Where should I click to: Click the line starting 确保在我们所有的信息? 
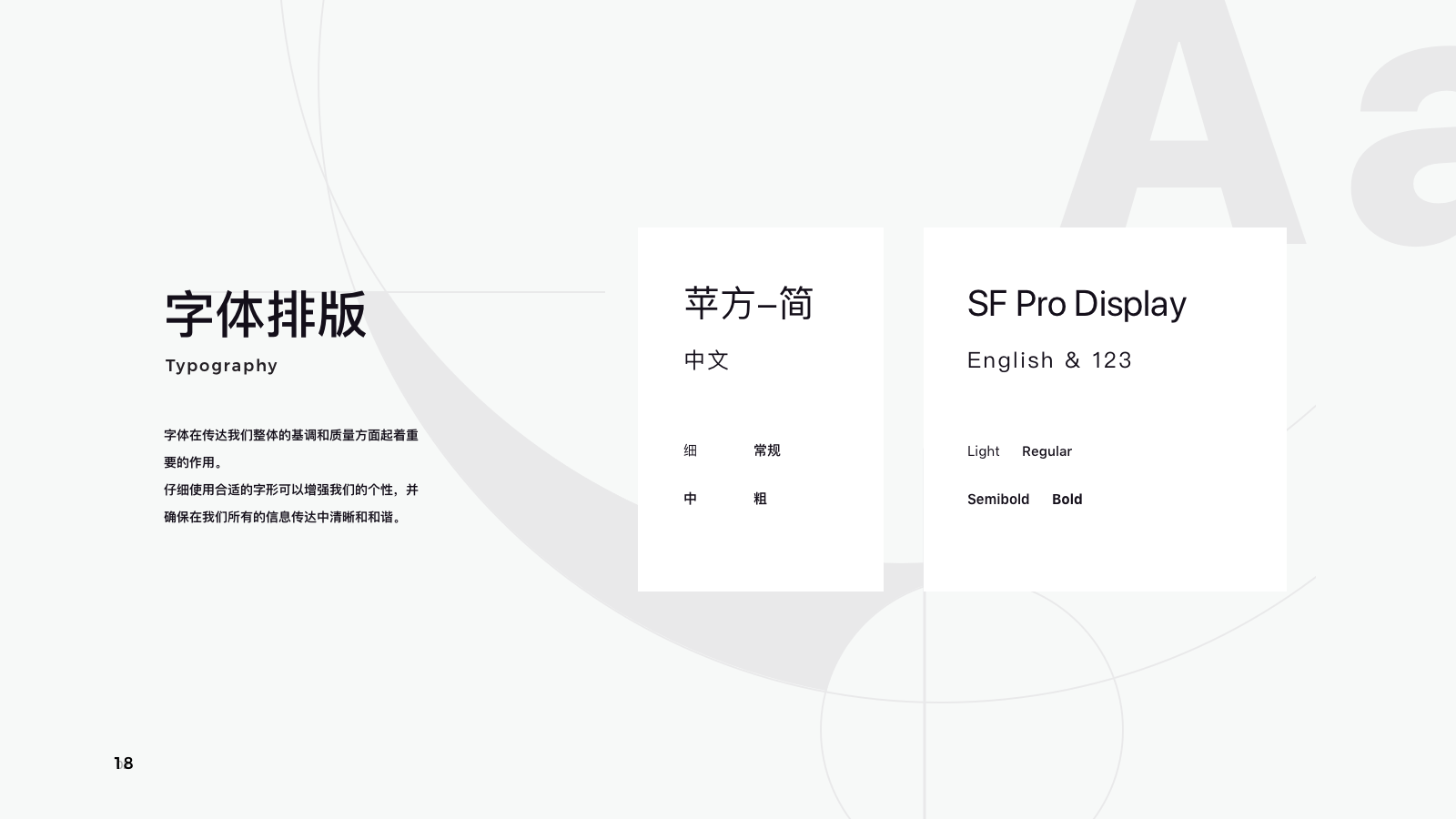click(283, 517)
